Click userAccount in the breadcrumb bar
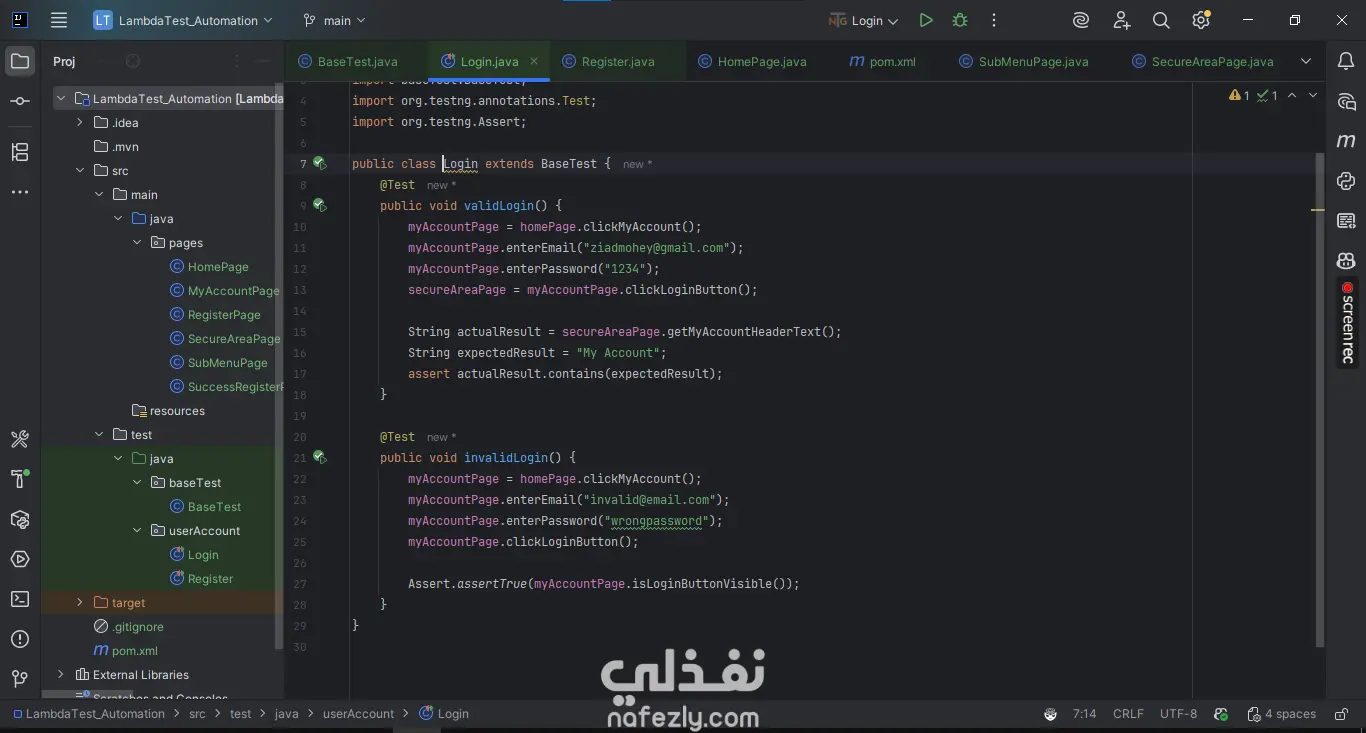The width and height of the screenshot is (1366, 733). point(358,714)
